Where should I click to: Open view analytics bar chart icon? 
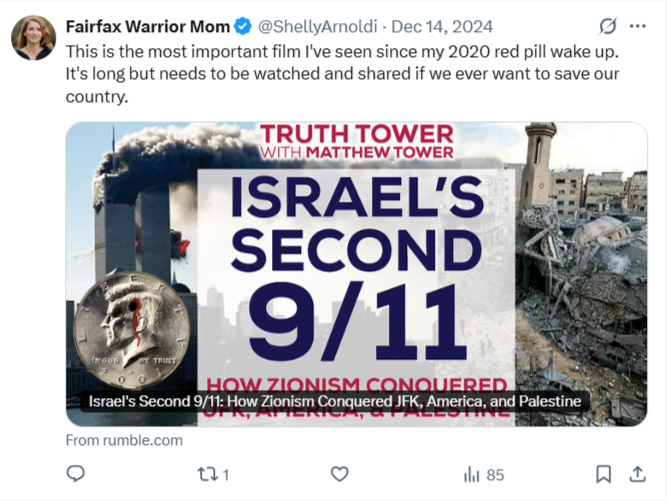[471, 474]
